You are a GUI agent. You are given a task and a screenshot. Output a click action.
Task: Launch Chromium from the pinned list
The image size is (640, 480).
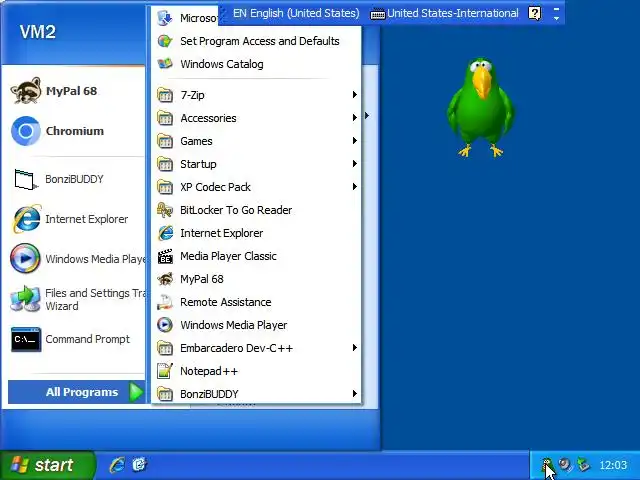26,131
